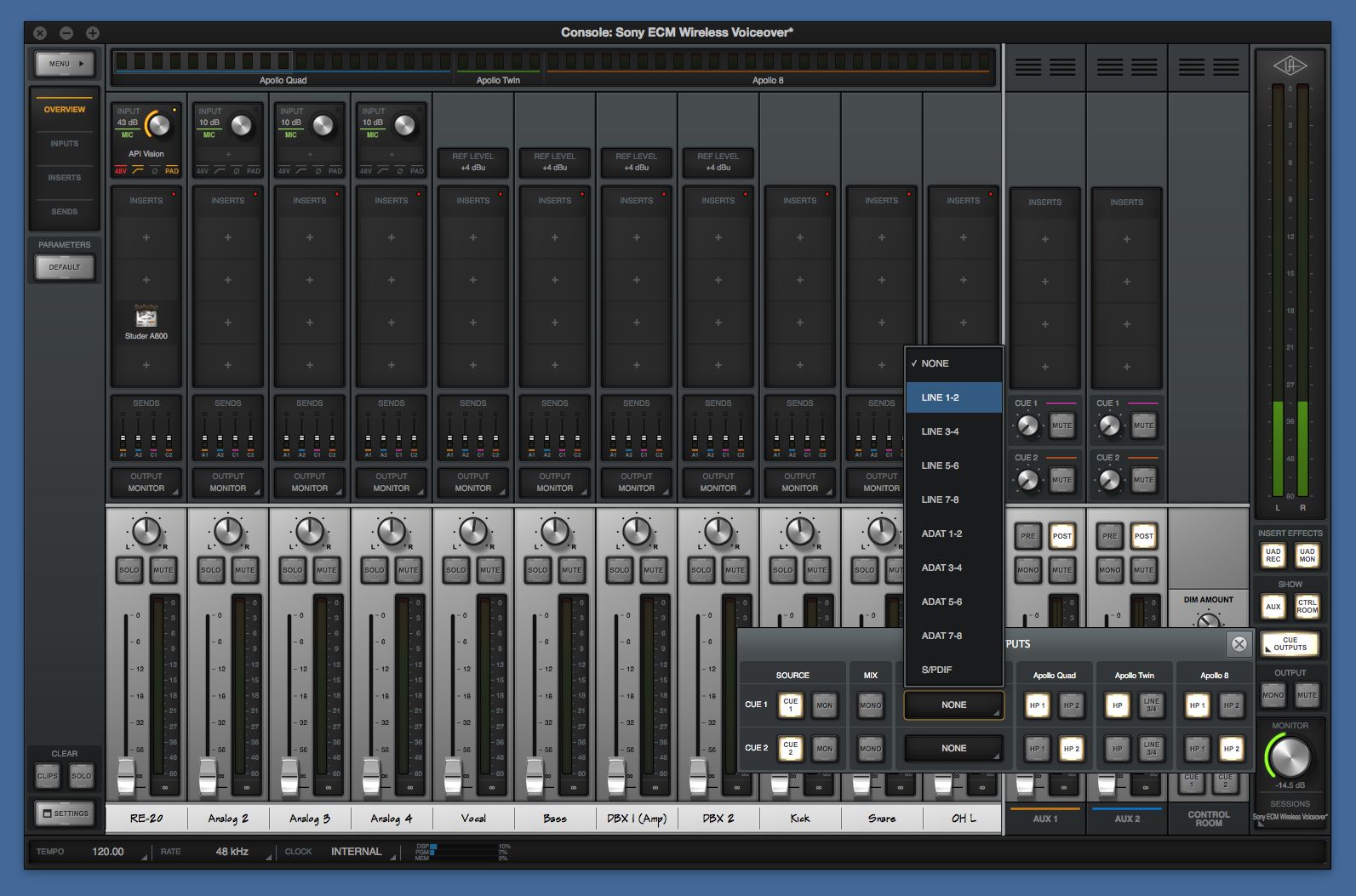
Task: Open CUE 2 output dropdown showing NONE
Action: tap(954, 748)
